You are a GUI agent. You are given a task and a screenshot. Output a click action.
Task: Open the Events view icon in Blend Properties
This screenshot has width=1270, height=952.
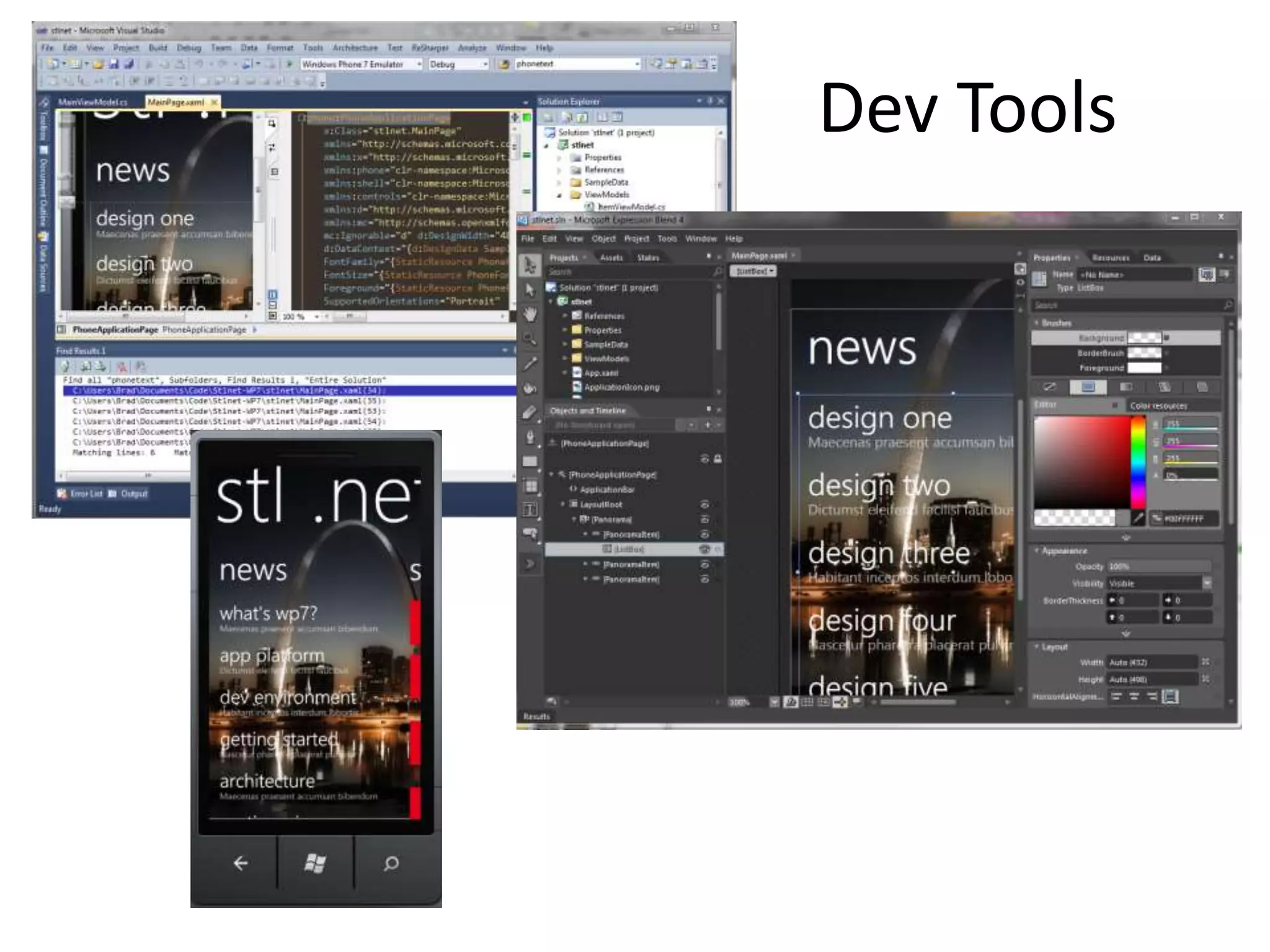pos(1225,273)
